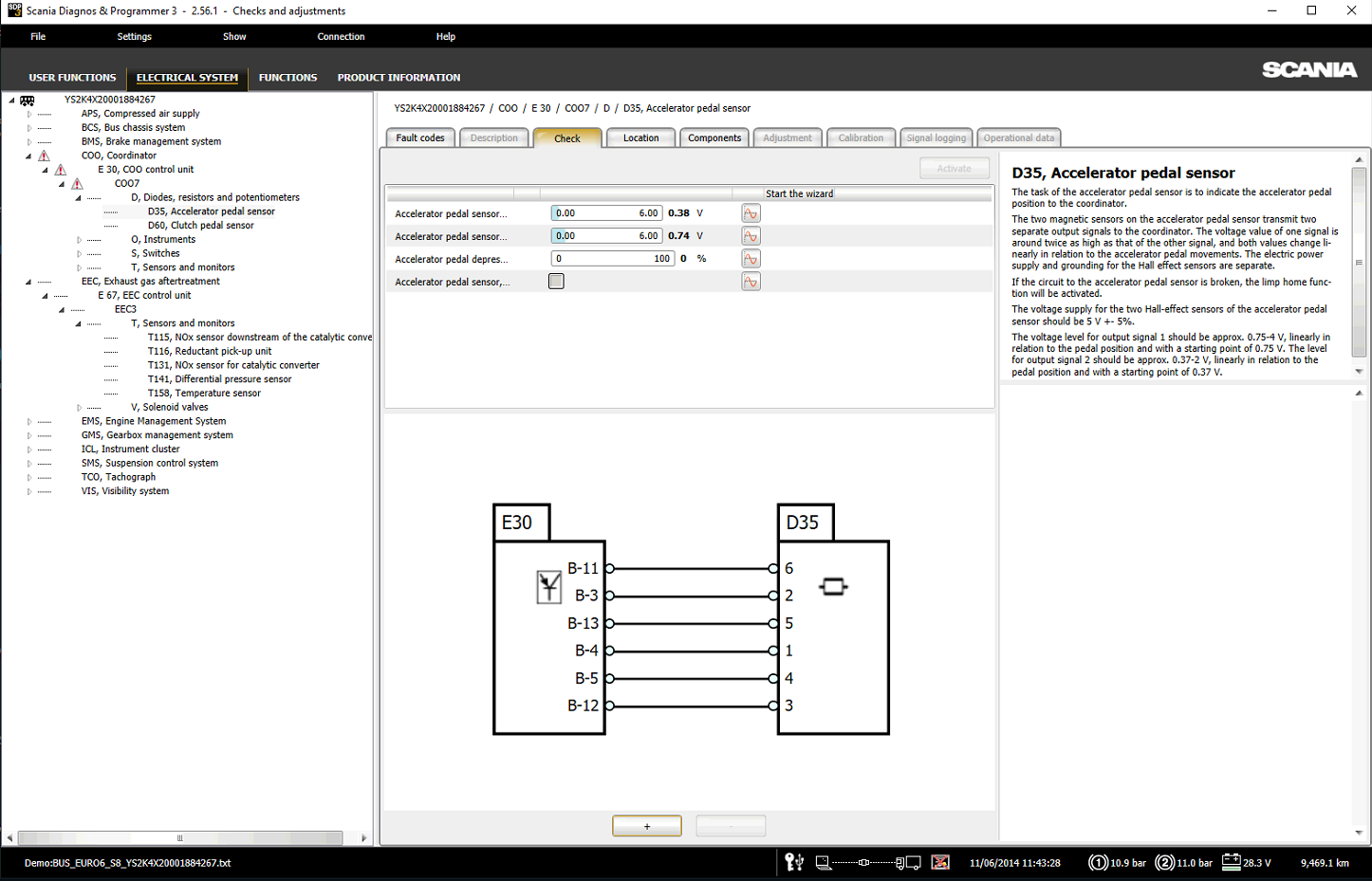Open the Components tab
Viewport: 1372px width, 881px height.
(x=714, y=138)
